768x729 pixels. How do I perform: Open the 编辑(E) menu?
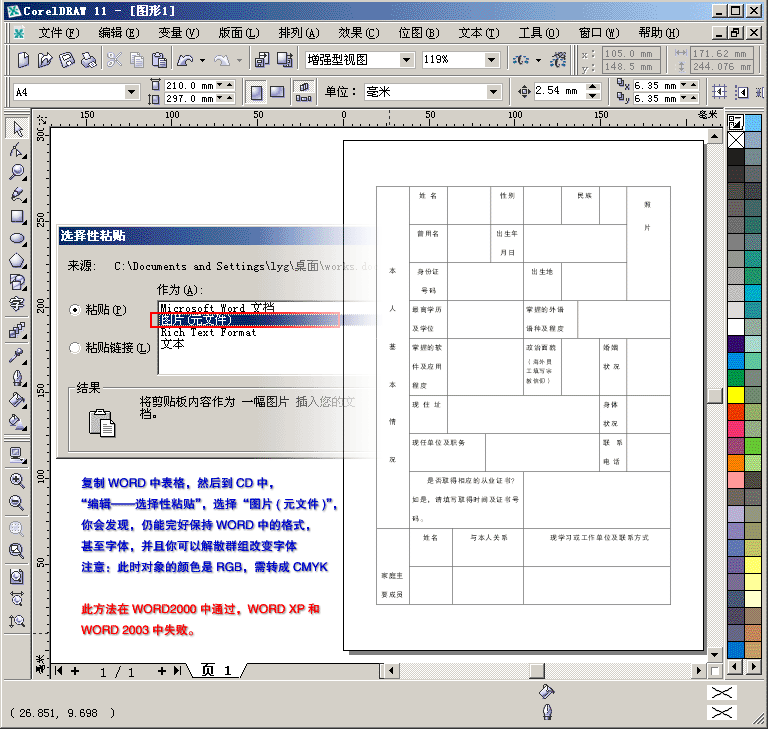pos(119,33)
